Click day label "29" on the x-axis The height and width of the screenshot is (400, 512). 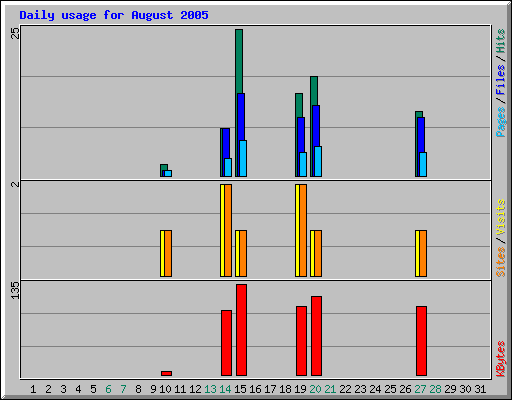pos(450,389)
